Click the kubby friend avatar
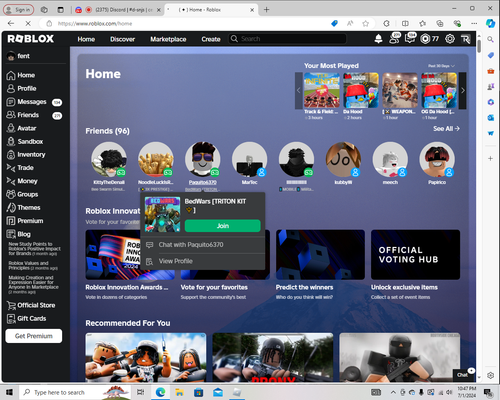Image resolution: width=500 pixels, height=400 pixels. [x=343, y=159]
